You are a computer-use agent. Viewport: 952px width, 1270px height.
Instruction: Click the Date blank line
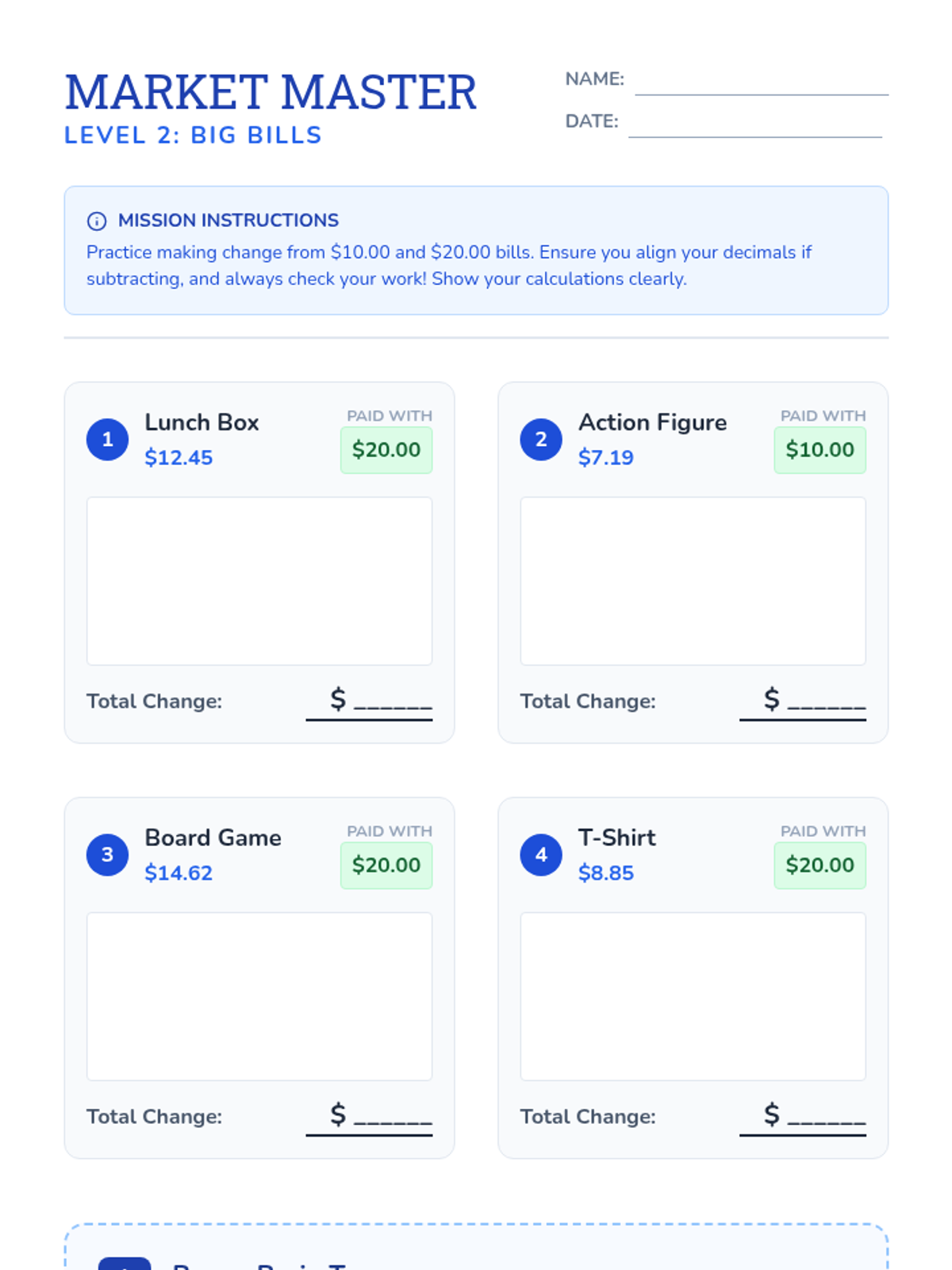pyautogui.click(x=754, y=126)
